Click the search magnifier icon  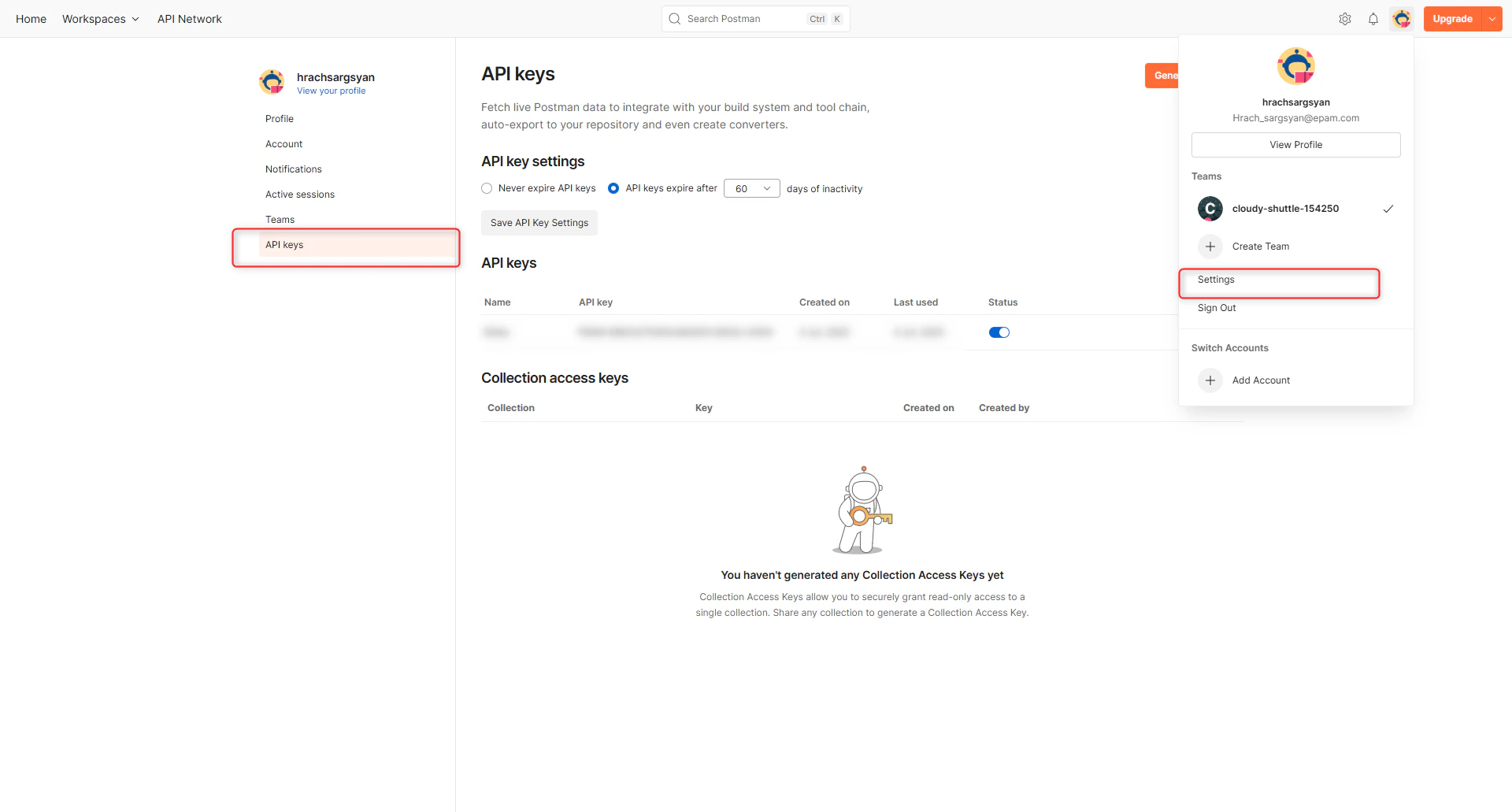tap(675, 18)
